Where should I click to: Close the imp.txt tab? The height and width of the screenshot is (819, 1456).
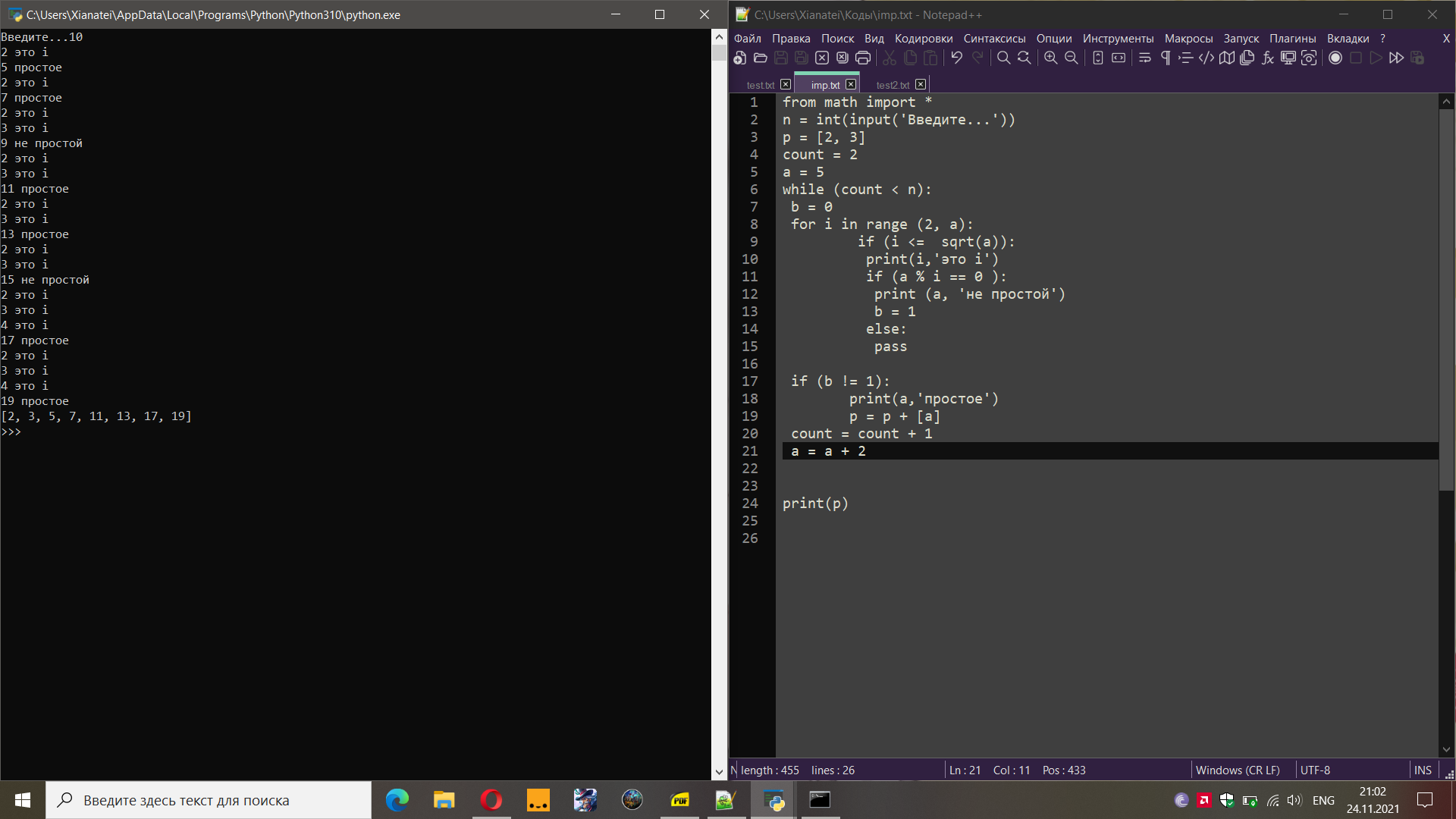[851, 84]
